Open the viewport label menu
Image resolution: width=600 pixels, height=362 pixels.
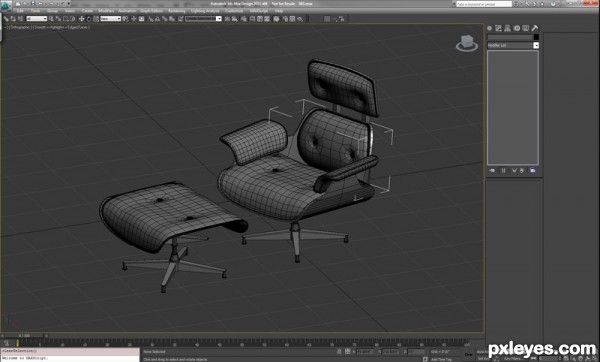point(47,27)
